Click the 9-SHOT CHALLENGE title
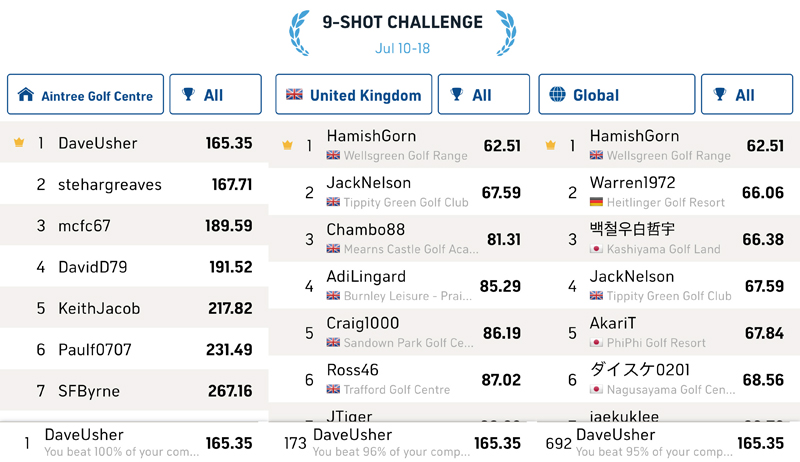 click(403, 22)
